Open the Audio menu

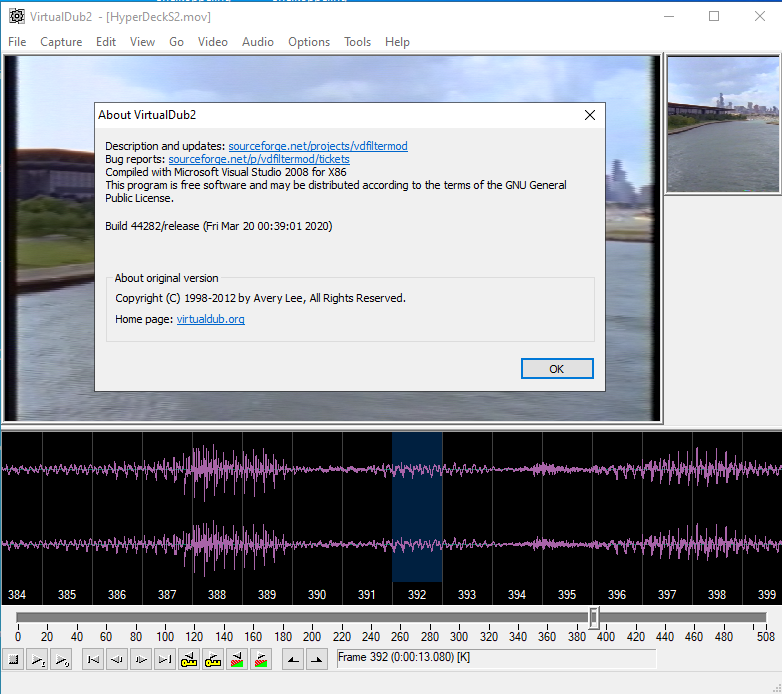click(257, 42)
